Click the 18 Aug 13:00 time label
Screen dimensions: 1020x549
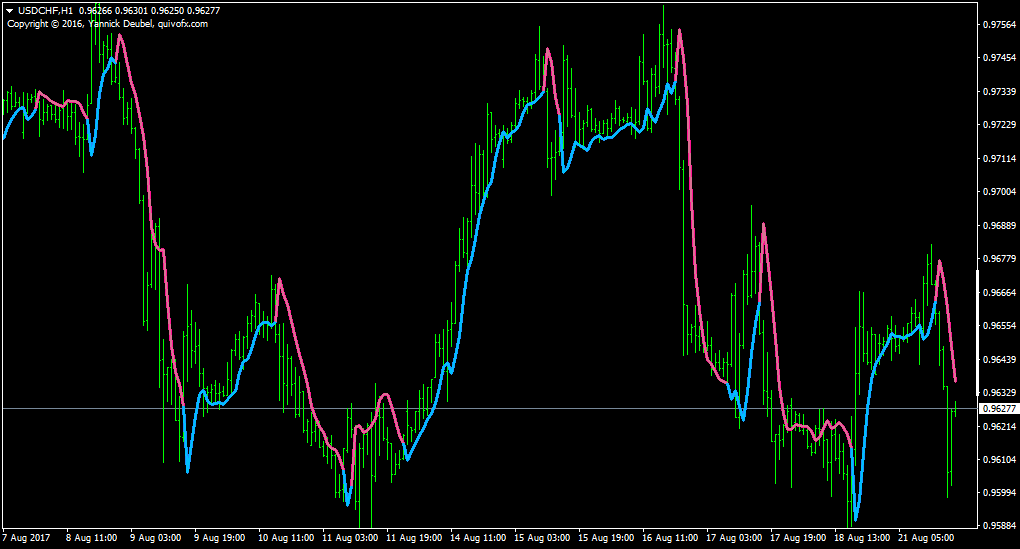pyautogui.click(x=863, y=538)
